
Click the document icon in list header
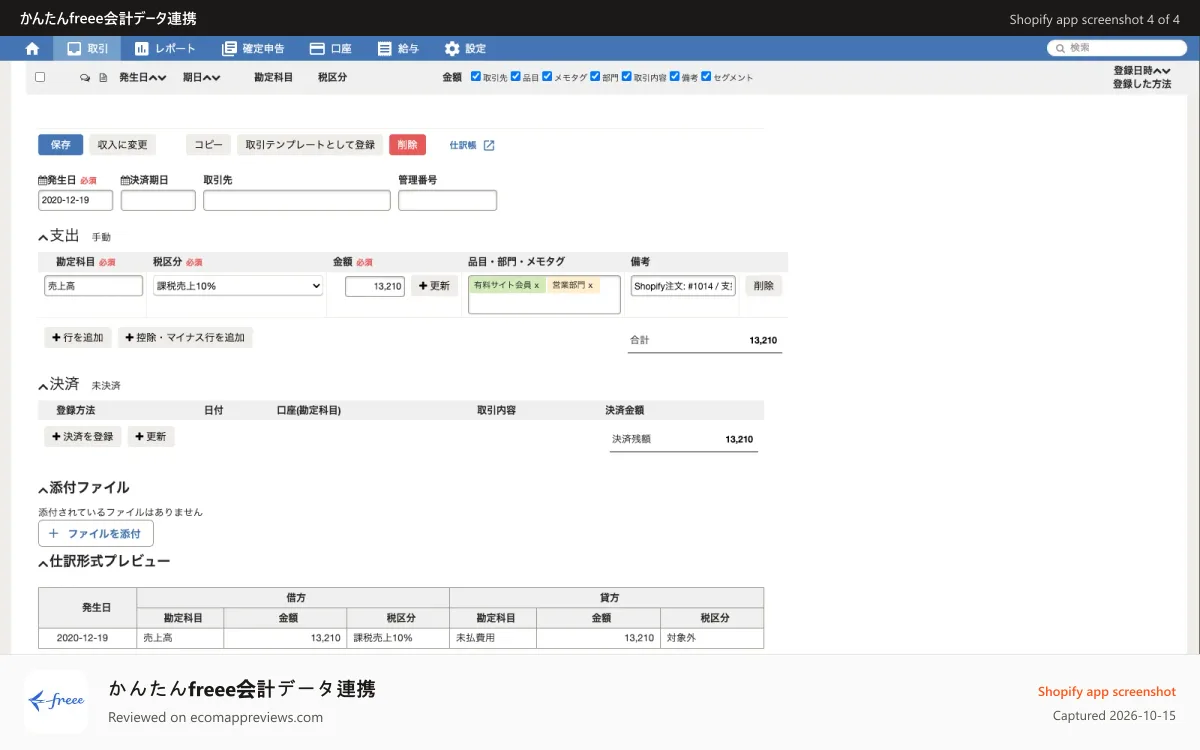click(102, 77)
